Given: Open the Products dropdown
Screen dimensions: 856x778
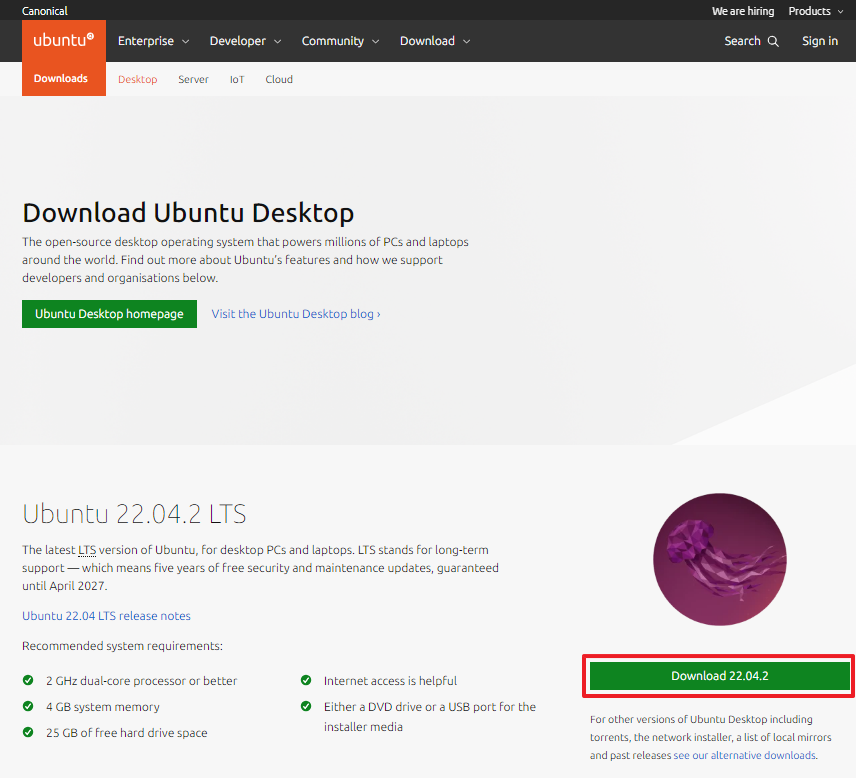Looking at the screenshot, I should 816,11.
